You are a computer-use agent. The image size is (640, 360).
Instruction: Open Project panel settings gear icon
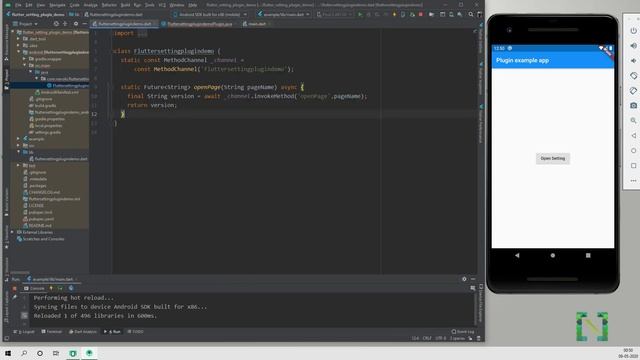pos(76,24)
